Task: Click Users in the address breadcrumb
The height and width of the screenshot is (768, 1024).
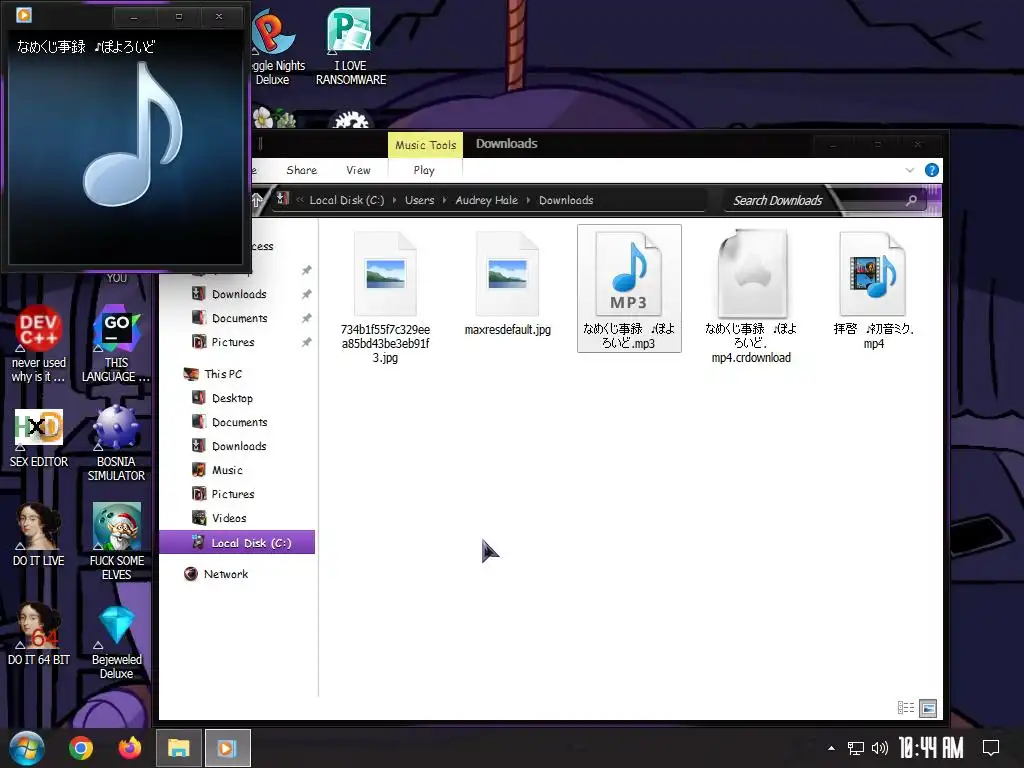Action: coord(419,200)
